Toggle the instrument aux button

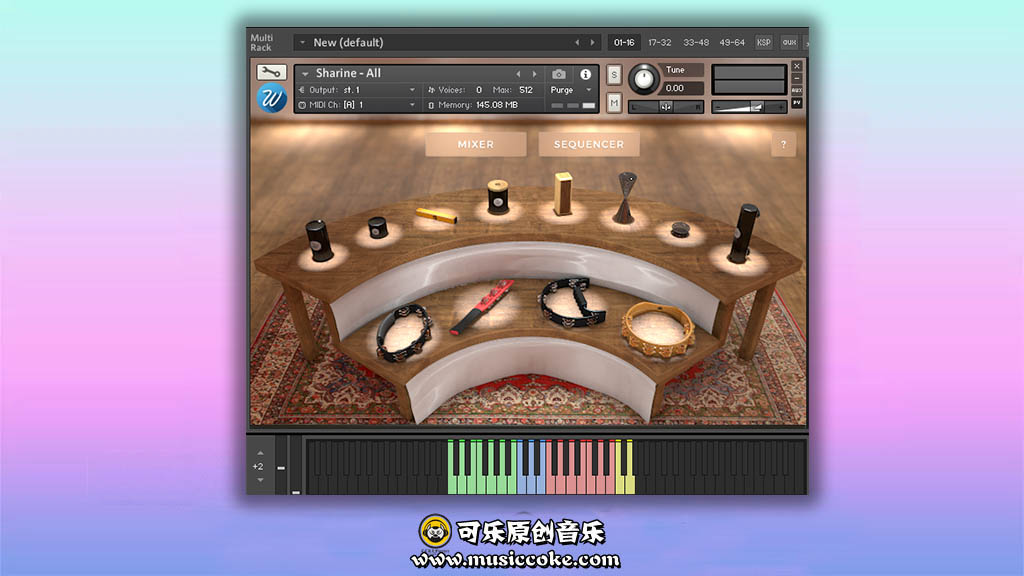click(x=797, y=91)
